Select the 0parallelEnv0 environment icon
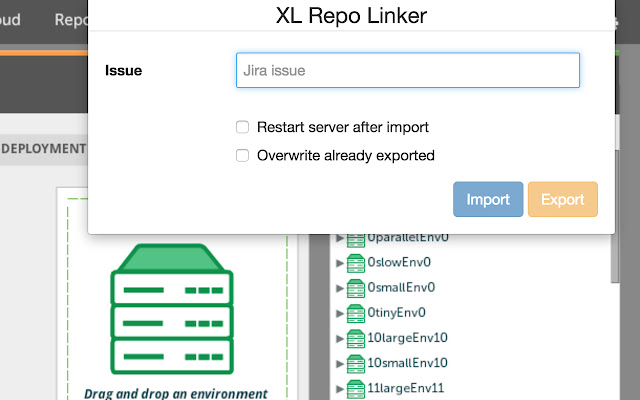Image resolution: width=640 pixels, height=400 pixels. coord(356,241)
